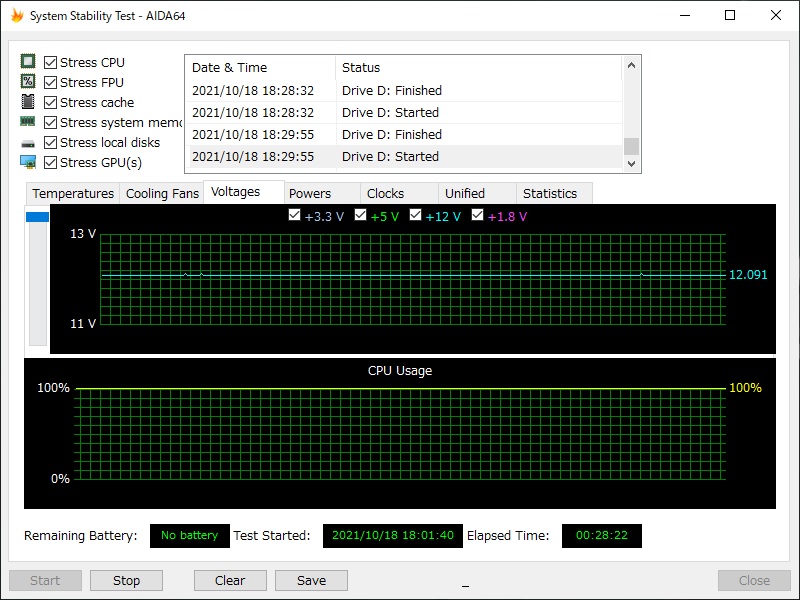Image resolution: width=800 pixels, height=600 pixels.
Task: Open the Powers tab
Action: coord(322,193)
